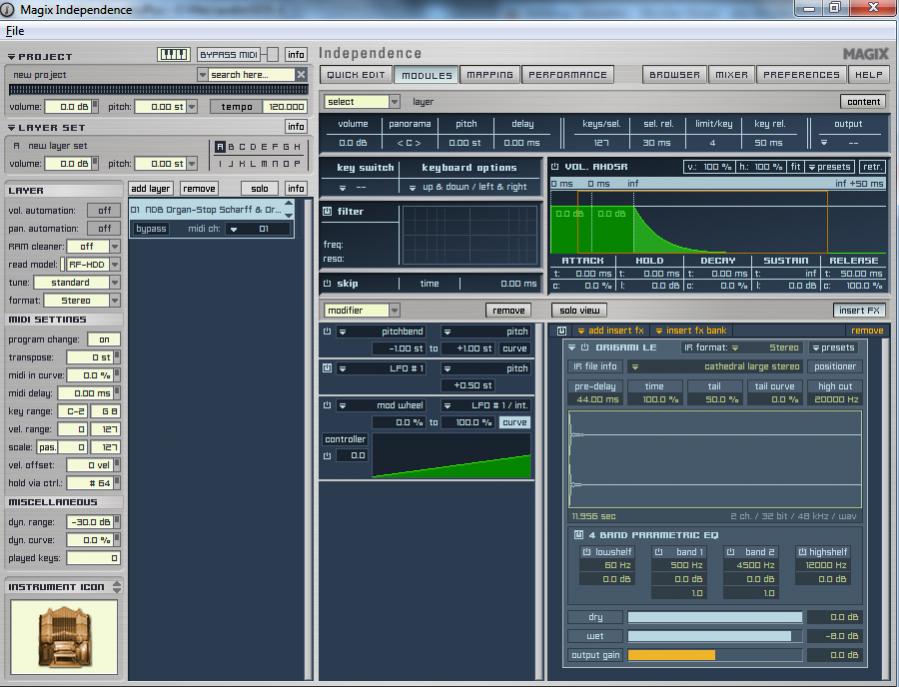Toggle the controller power icon
The image size is (899, 687).
point(327,456)
